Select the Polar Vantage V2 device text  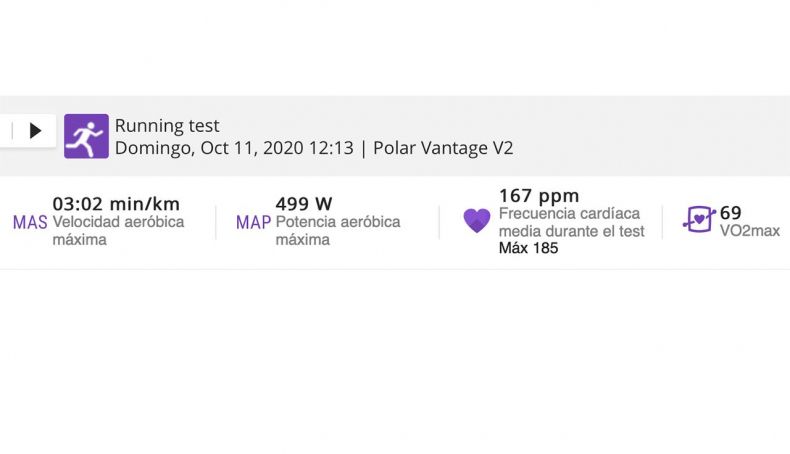coord(443,148)
